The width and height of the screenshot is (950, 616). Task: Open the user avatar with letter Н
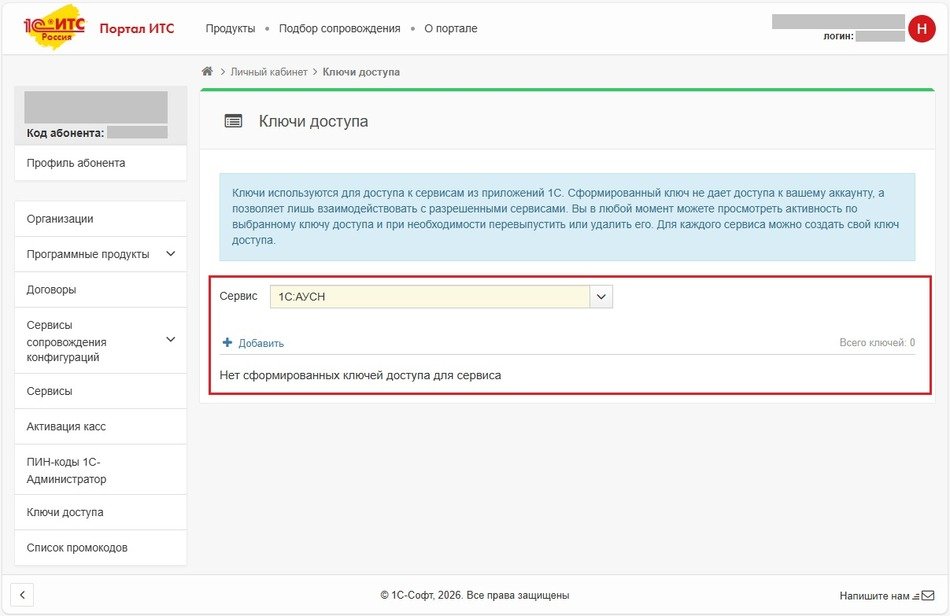pos(921,29)
